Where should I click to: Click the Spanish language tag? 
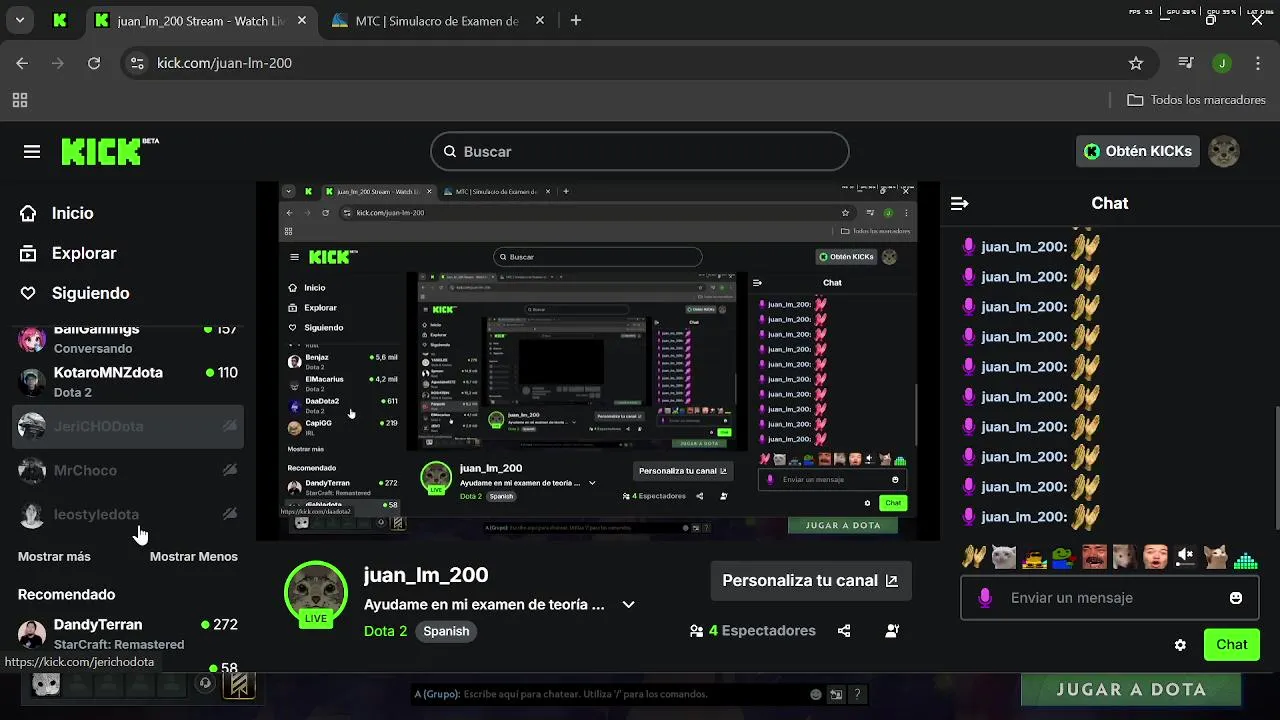[446, 631]
